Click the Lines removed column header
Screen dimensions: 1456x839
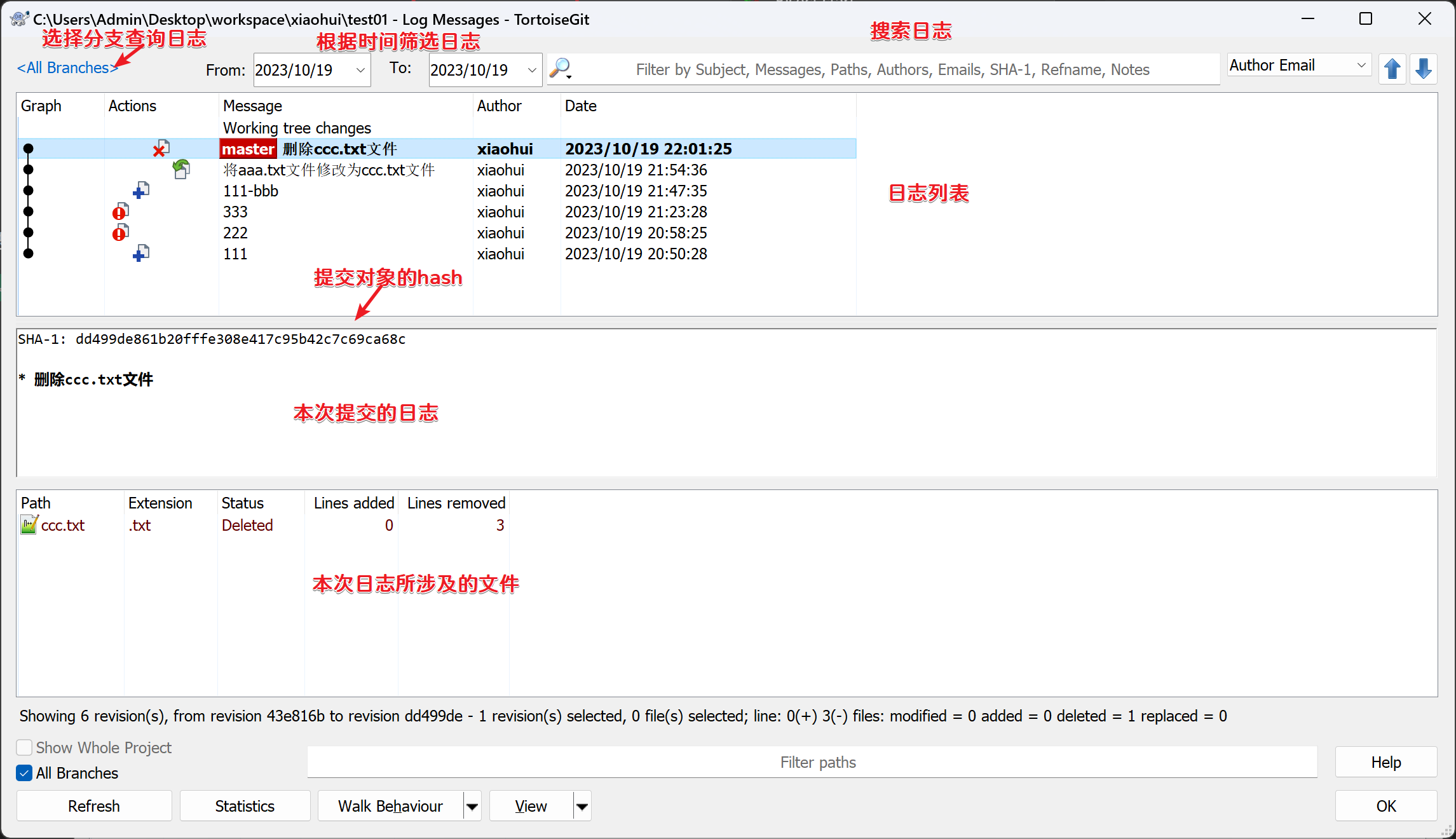tap(456, 503)
